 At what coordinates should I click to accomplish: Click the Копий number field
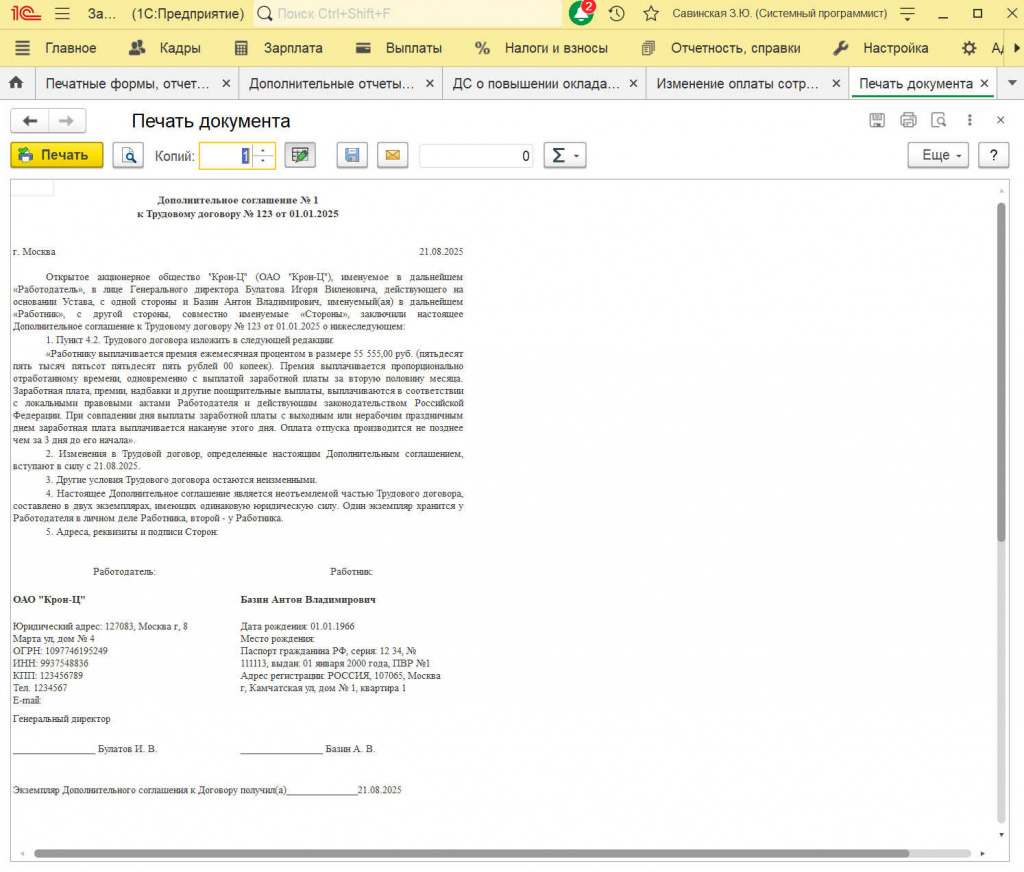[225, 155]
